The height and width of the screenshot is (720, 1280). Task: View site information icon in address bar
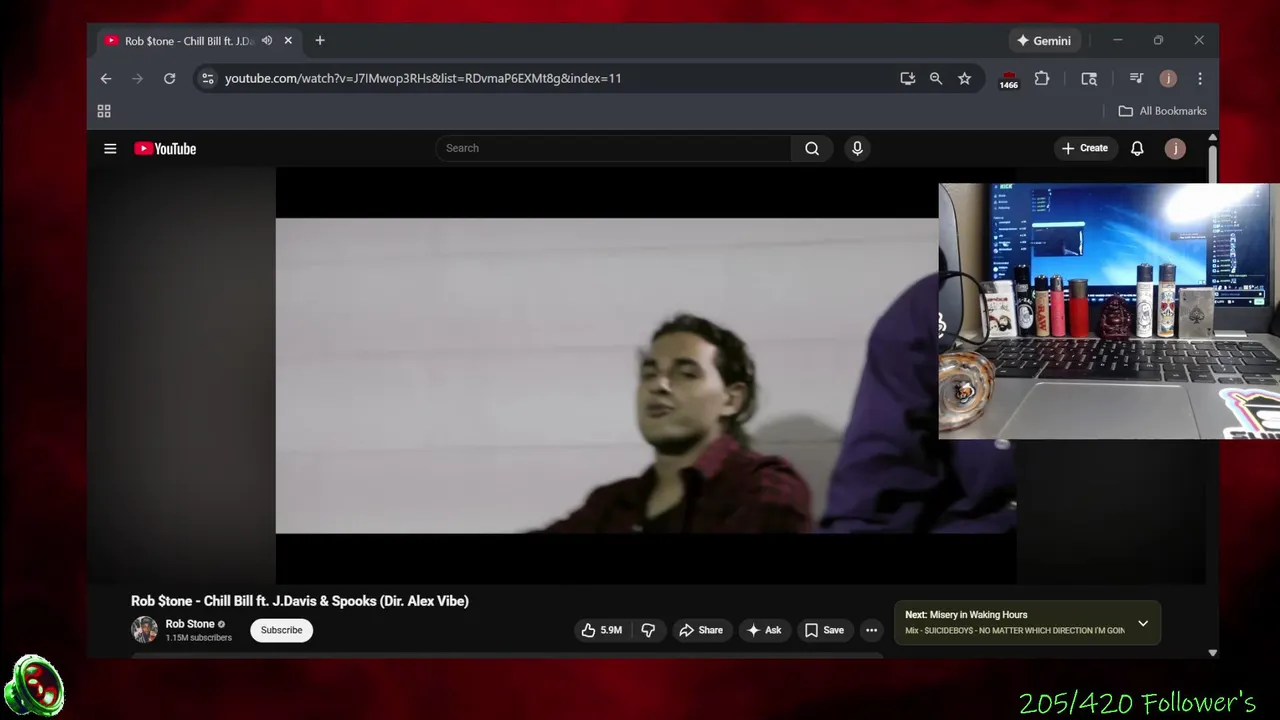[207, 78]
